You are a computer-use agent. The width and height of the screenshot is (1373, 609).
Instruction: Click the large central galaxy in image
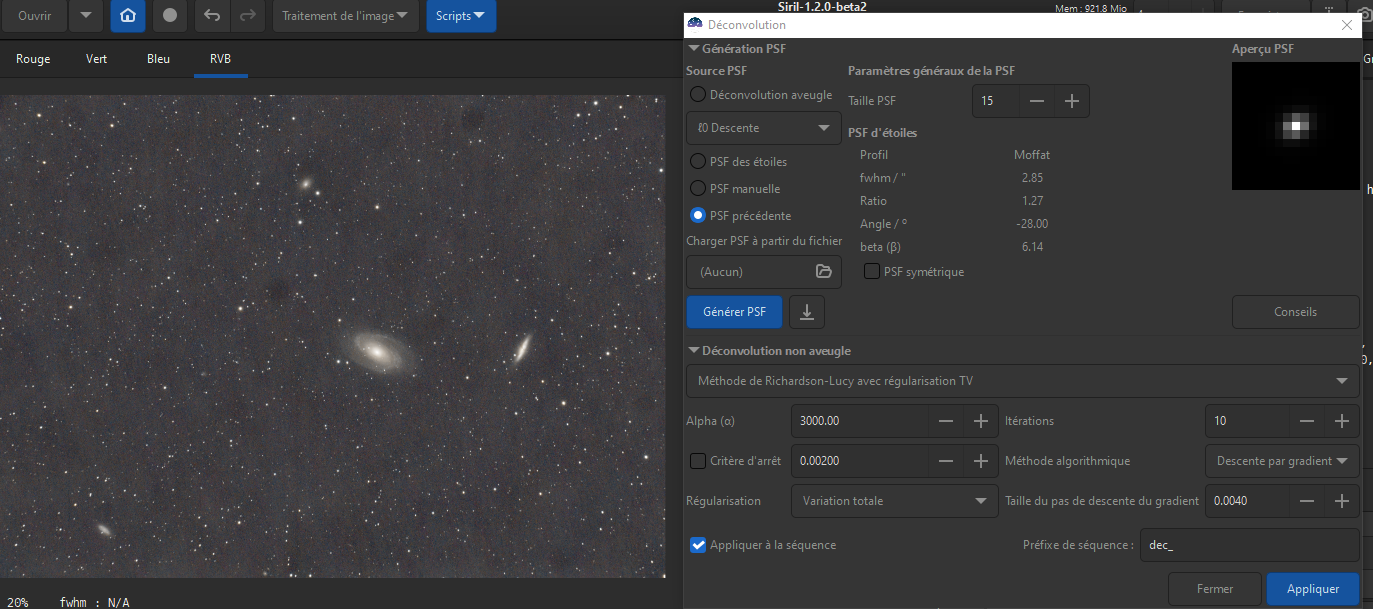378,350
